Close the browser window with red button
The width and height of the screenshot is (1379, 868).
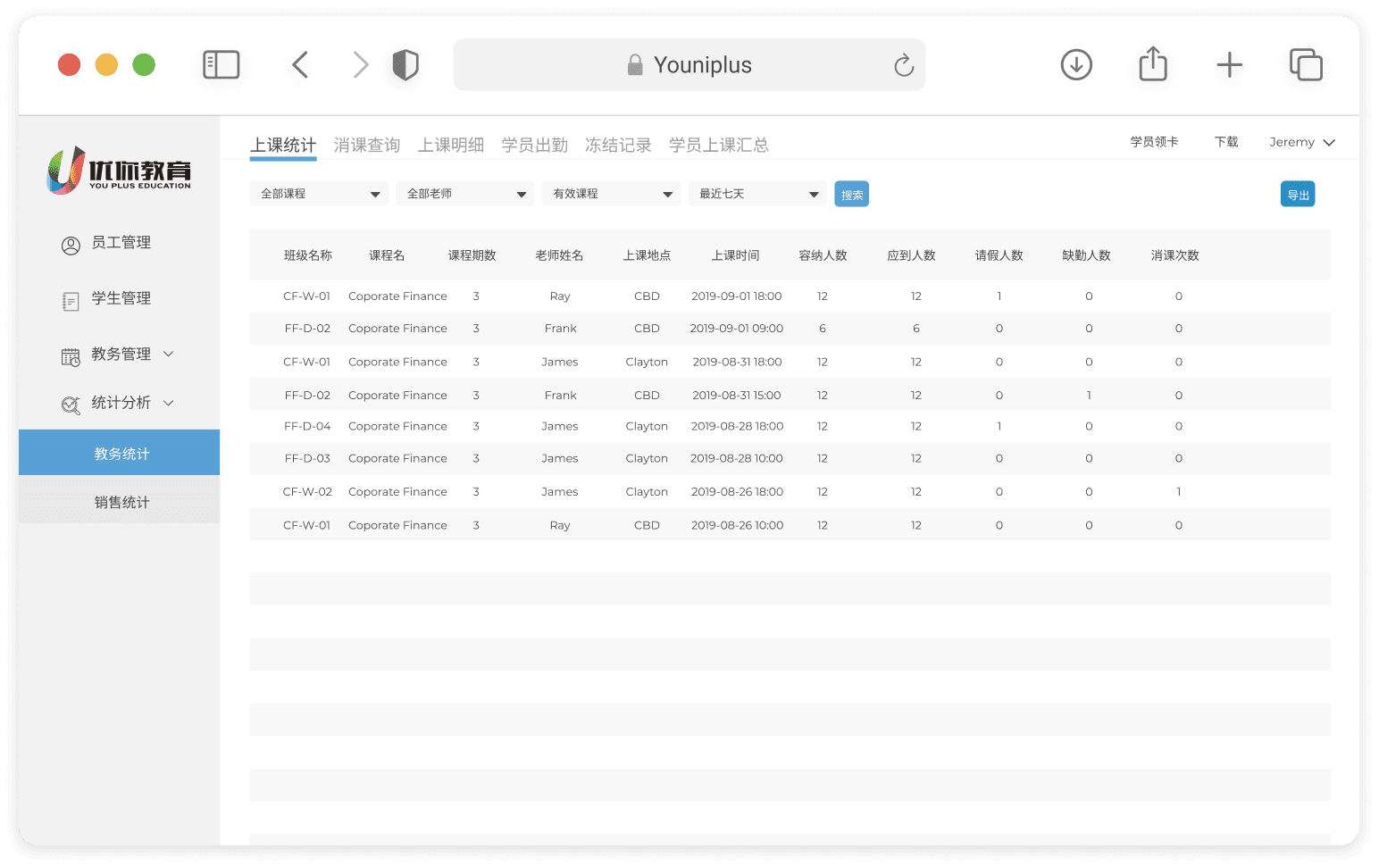(x=70, y=65)
